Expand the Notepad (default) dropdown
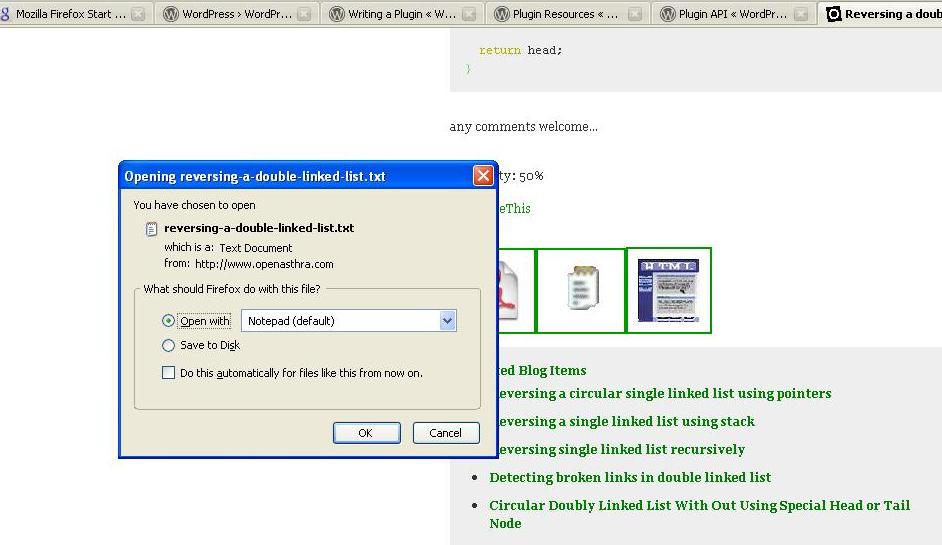The height and width of the screenshot is (545, 942). (447, 321)
